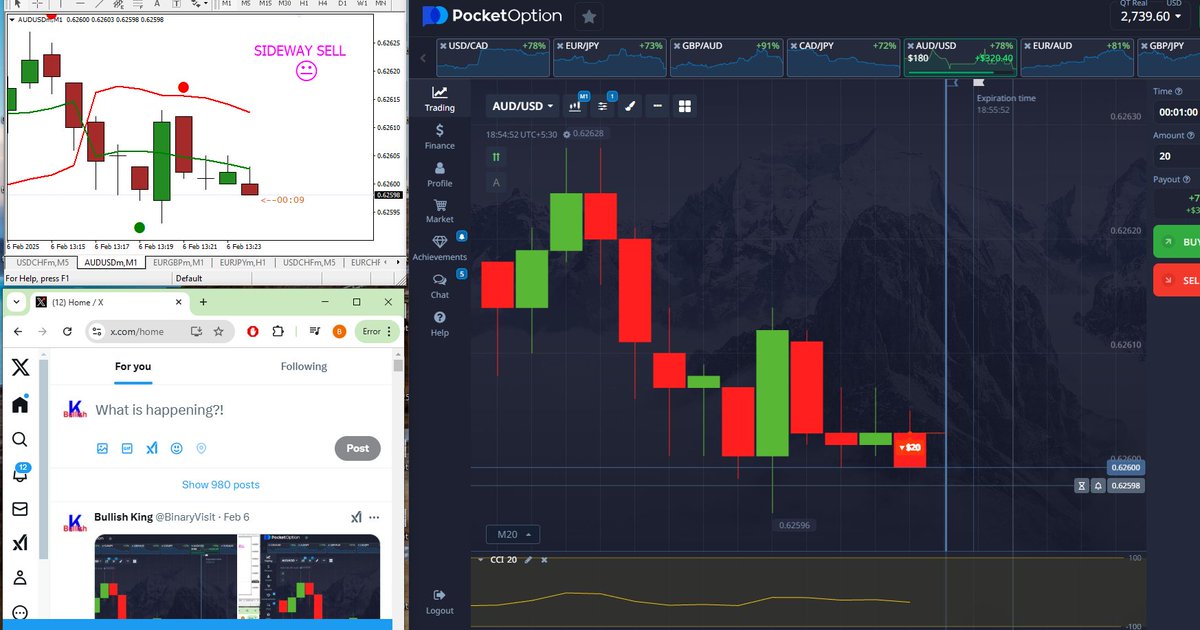Collapse CCI 20 indicator panel arrow

[479, 560]
